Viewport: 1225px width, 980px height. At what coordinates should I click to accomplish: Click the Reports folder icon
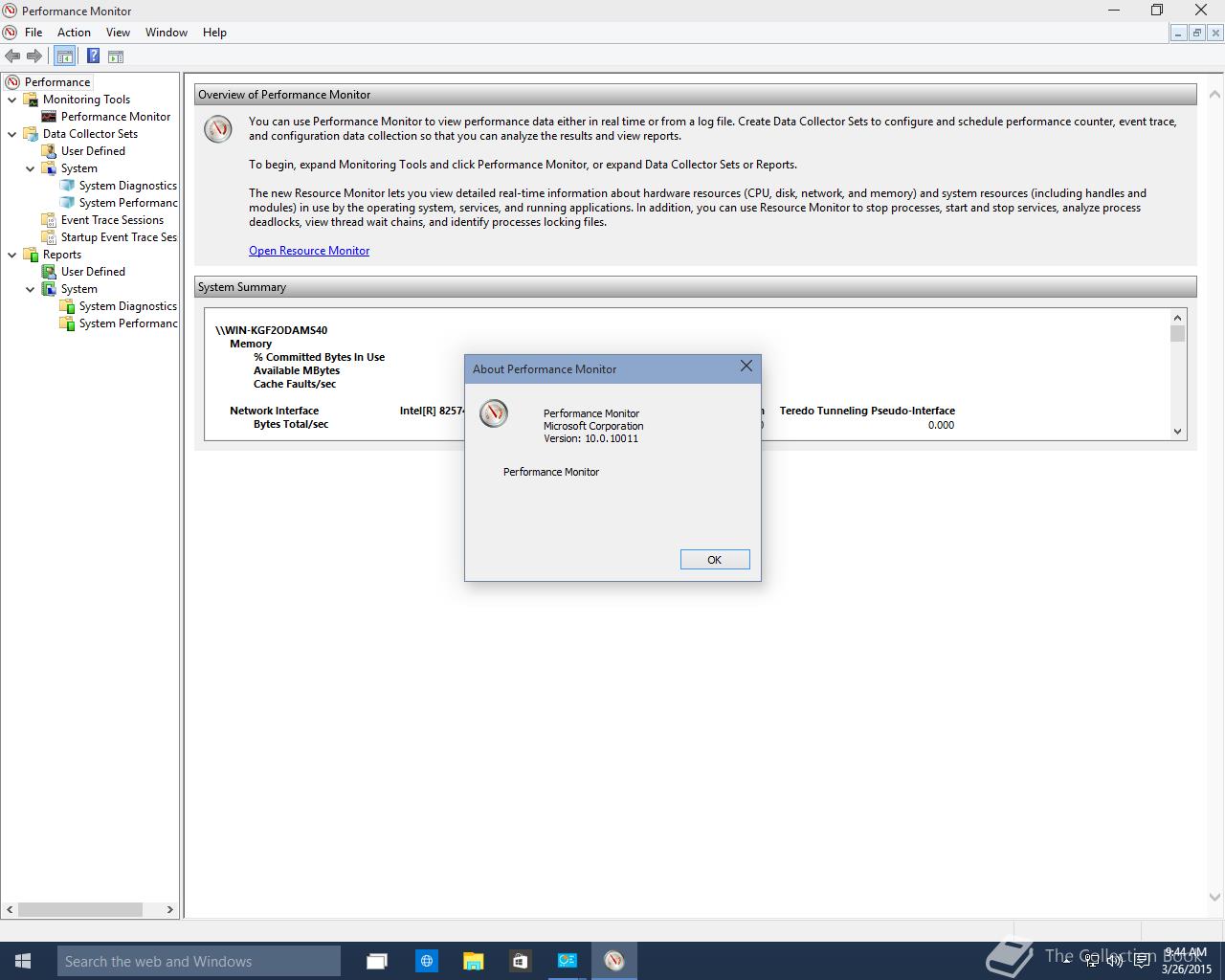31,255
